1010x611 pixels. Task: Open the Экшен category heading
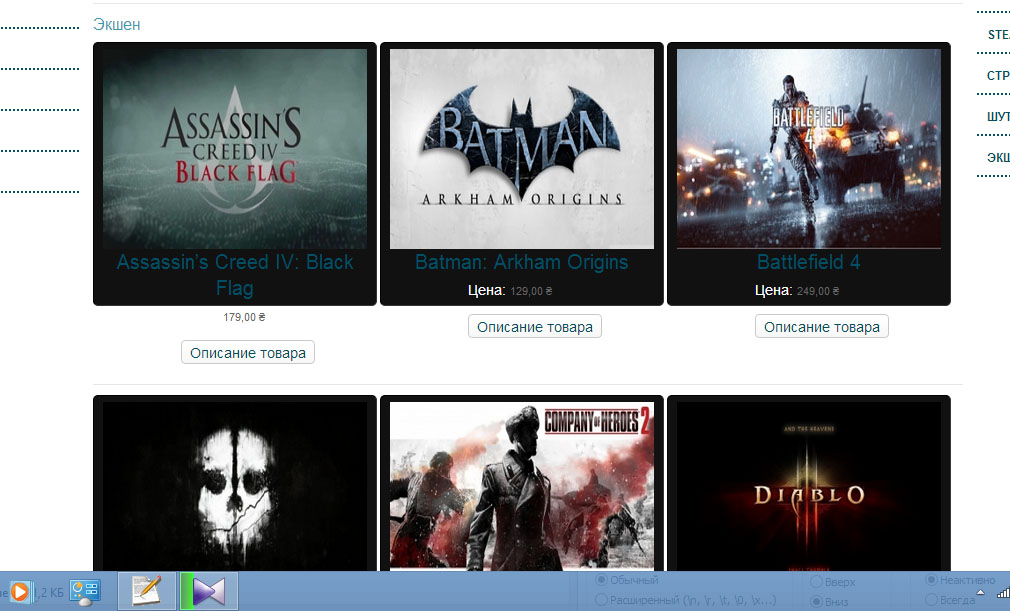[x=117, y=24]
